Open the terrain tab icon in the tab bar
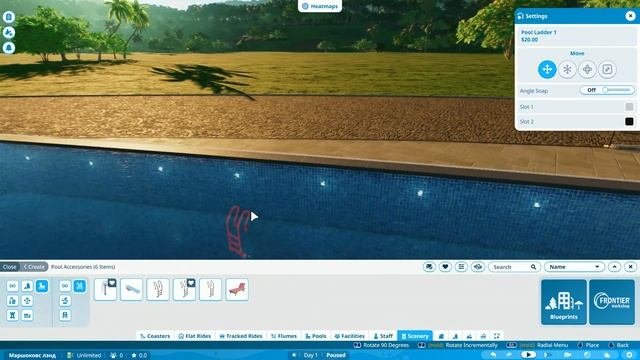The height and width of the screenshot is (360, 640). [x=456, y=336]
